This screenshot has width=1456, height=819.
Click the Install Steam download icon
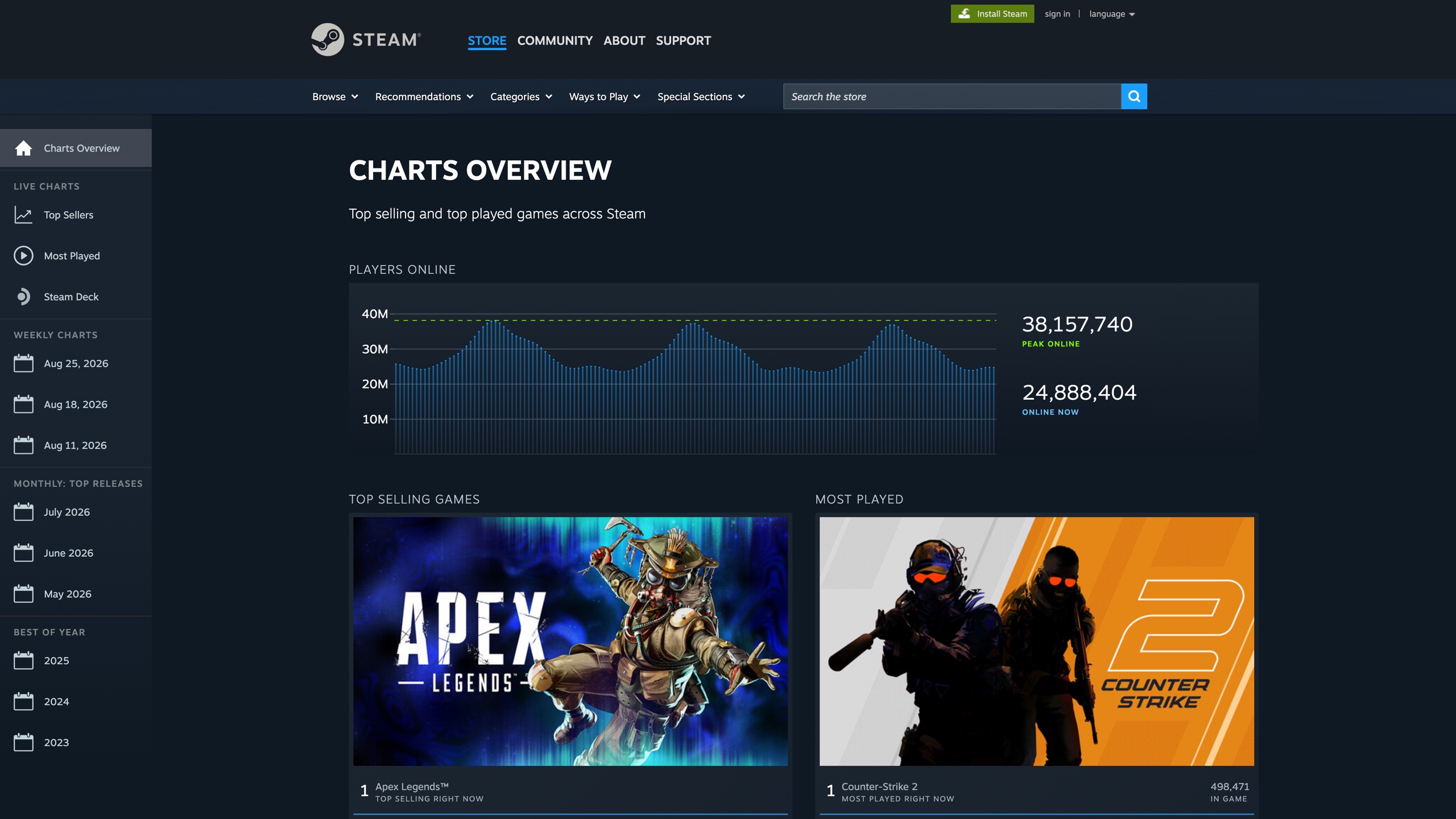tap(964, 14)
